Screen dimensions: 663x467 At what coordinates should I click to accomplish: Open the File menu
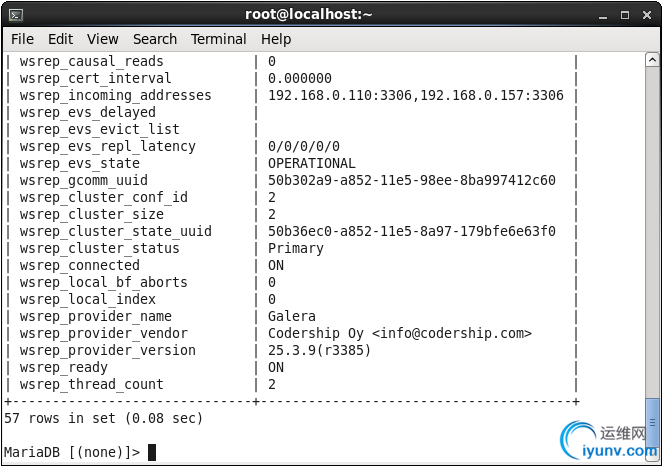pyautogui.click(x=22, y=39)
